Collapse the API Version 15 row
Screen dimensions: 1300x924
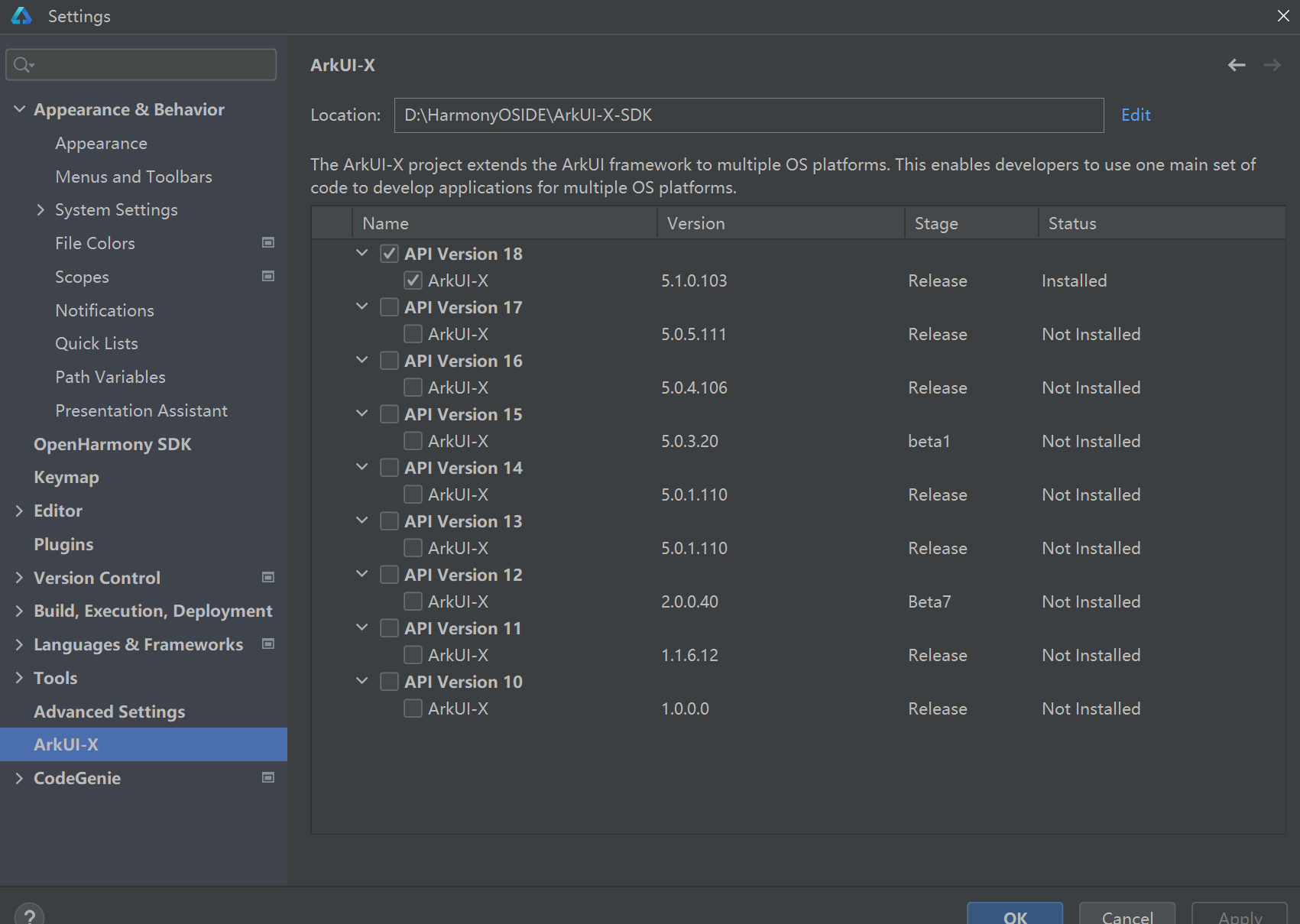pos(362,413)
